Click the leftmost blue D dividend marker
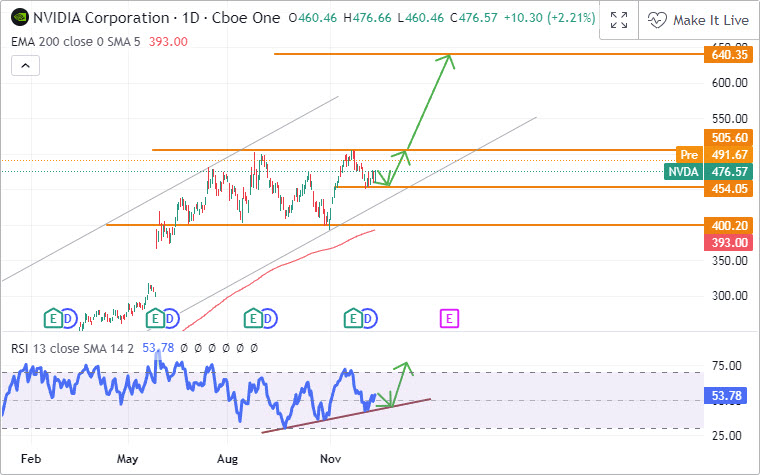The width and height of the screenshot is (760, 475). (69, 318)
